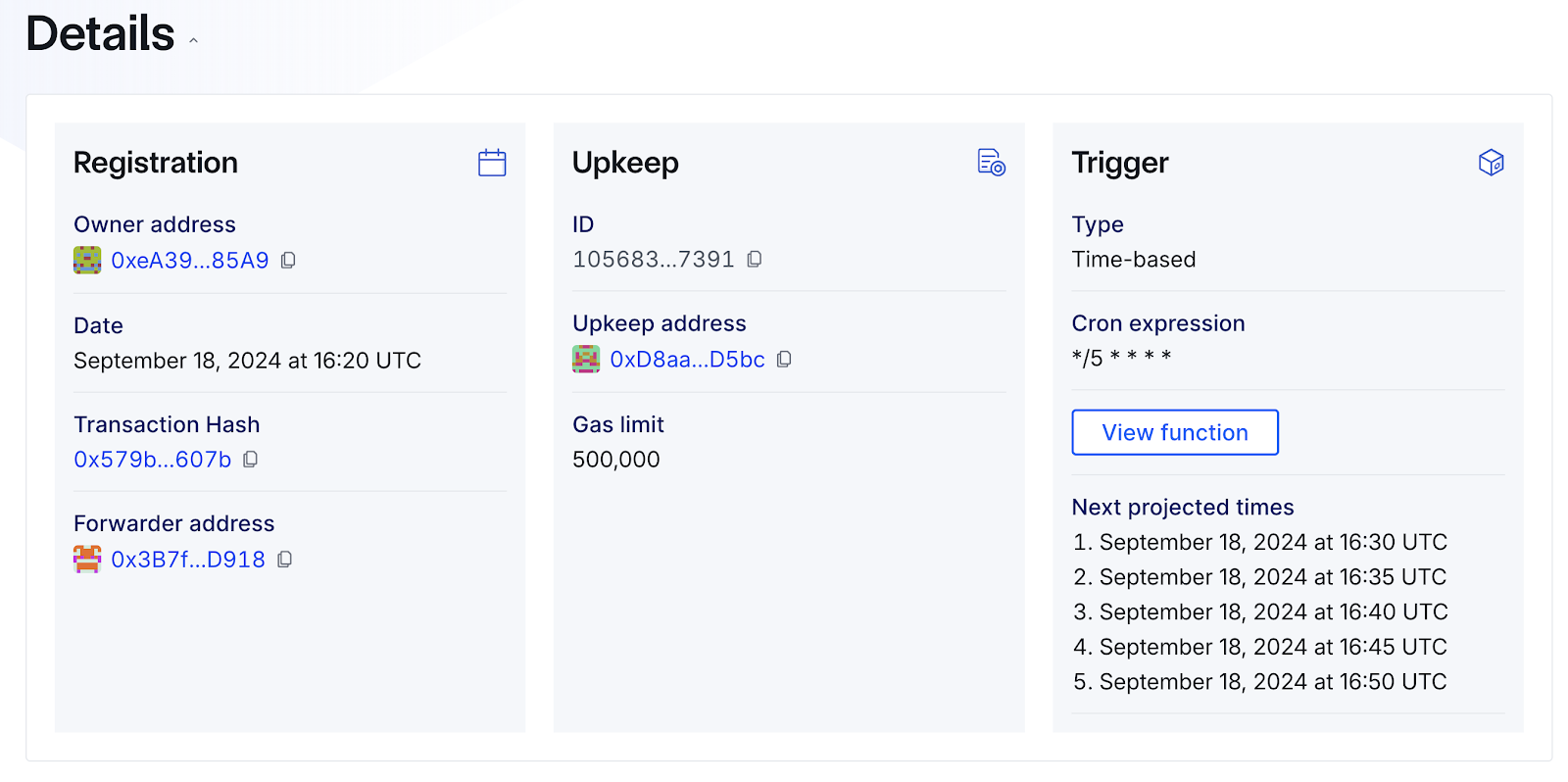The width and height of the screenshot is (1568, 782).
Task: Click the Upkeep document settings icon
Action: (x=991, y=163)
